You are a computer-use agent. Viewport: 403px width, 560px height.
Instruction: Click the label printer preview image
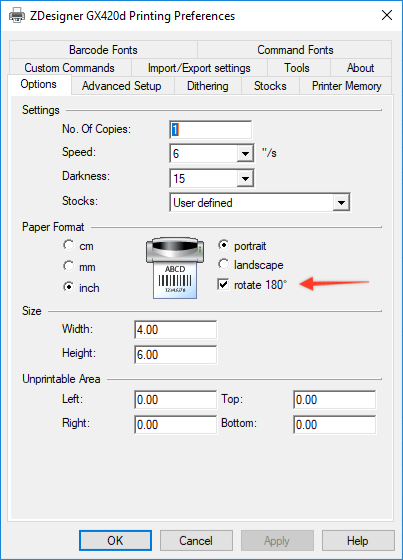pos(175,268)
